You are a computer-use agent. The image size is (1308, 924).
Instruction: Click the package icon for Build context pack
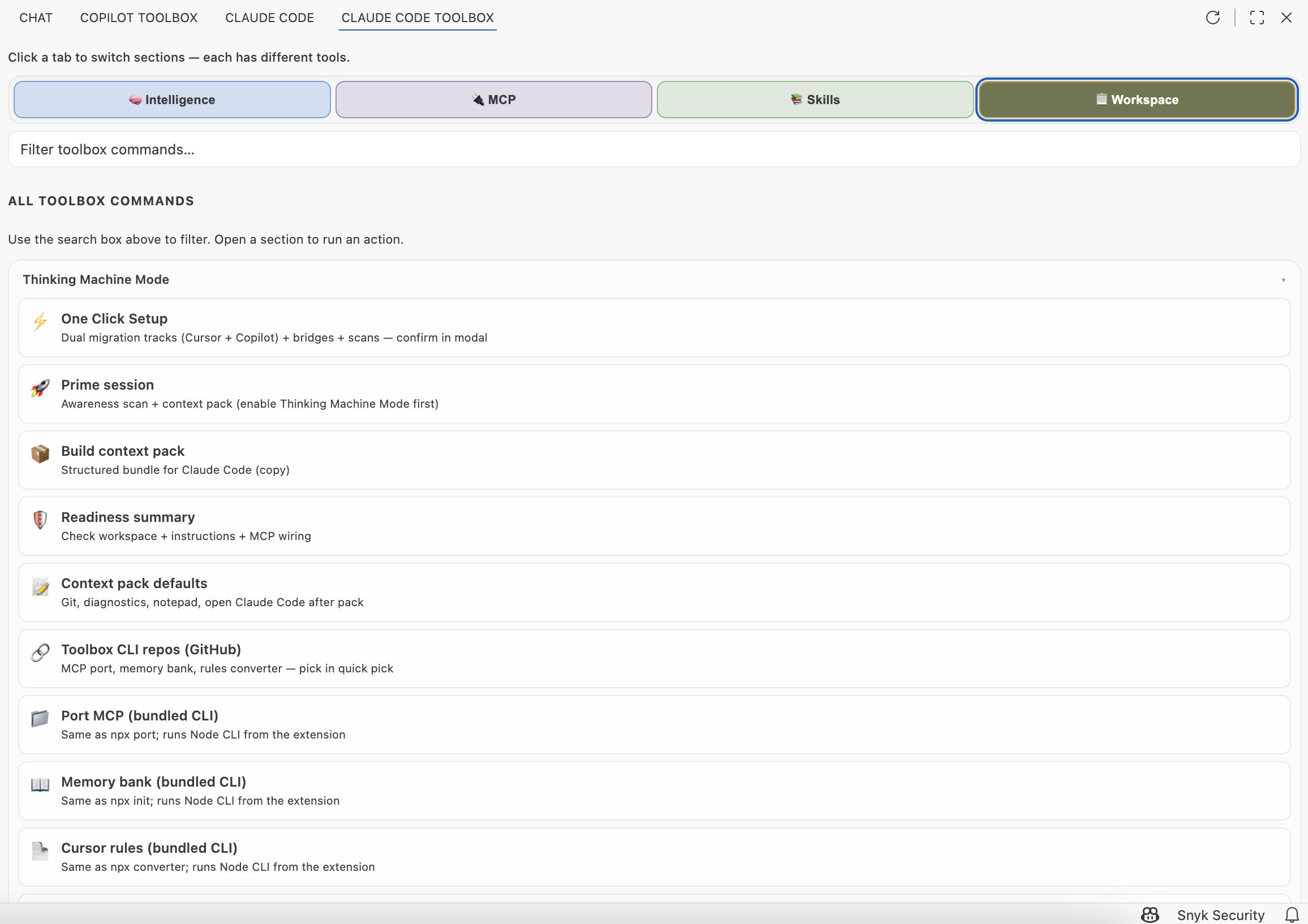40,454
